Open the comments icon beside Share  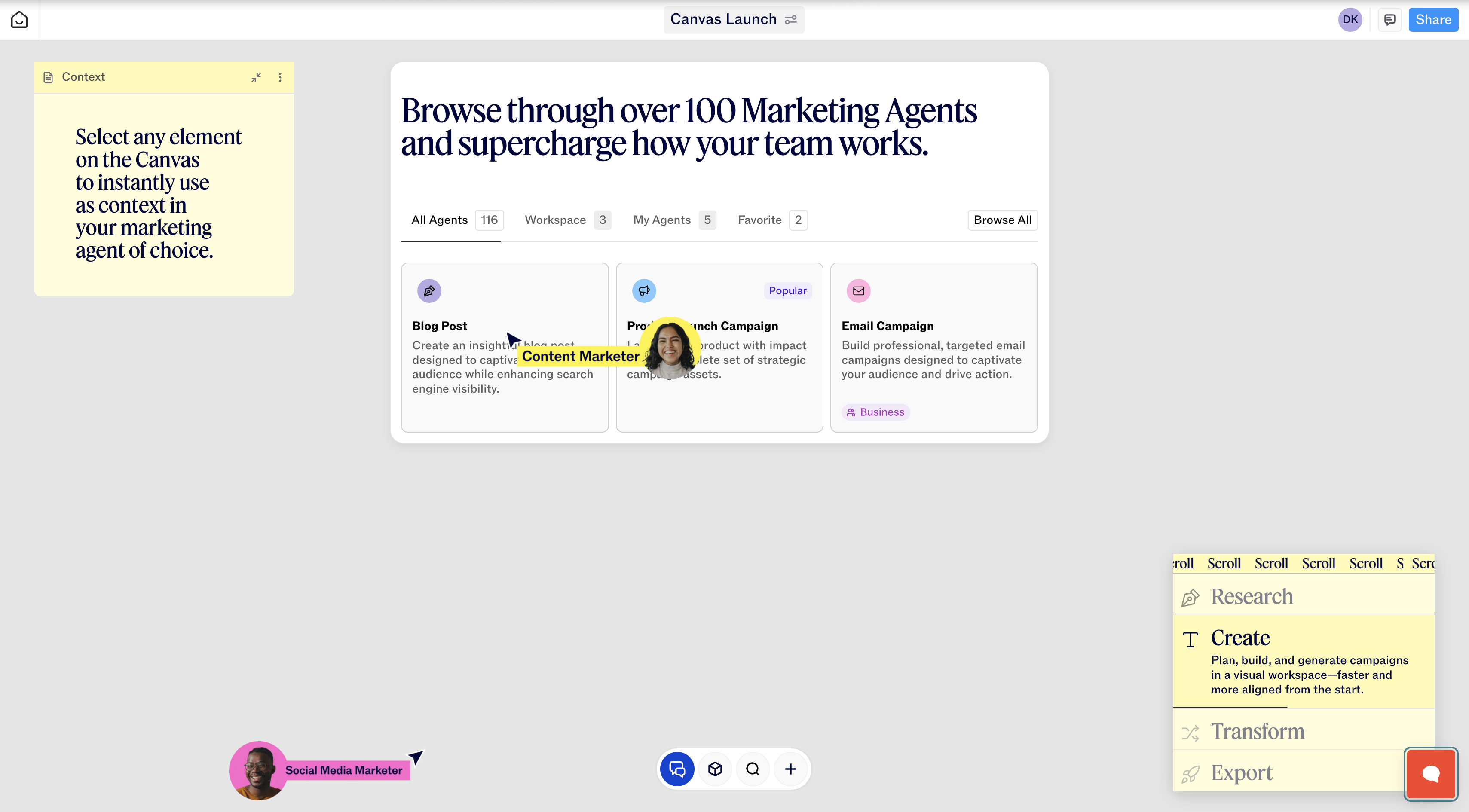click(x=1390, y=20)
